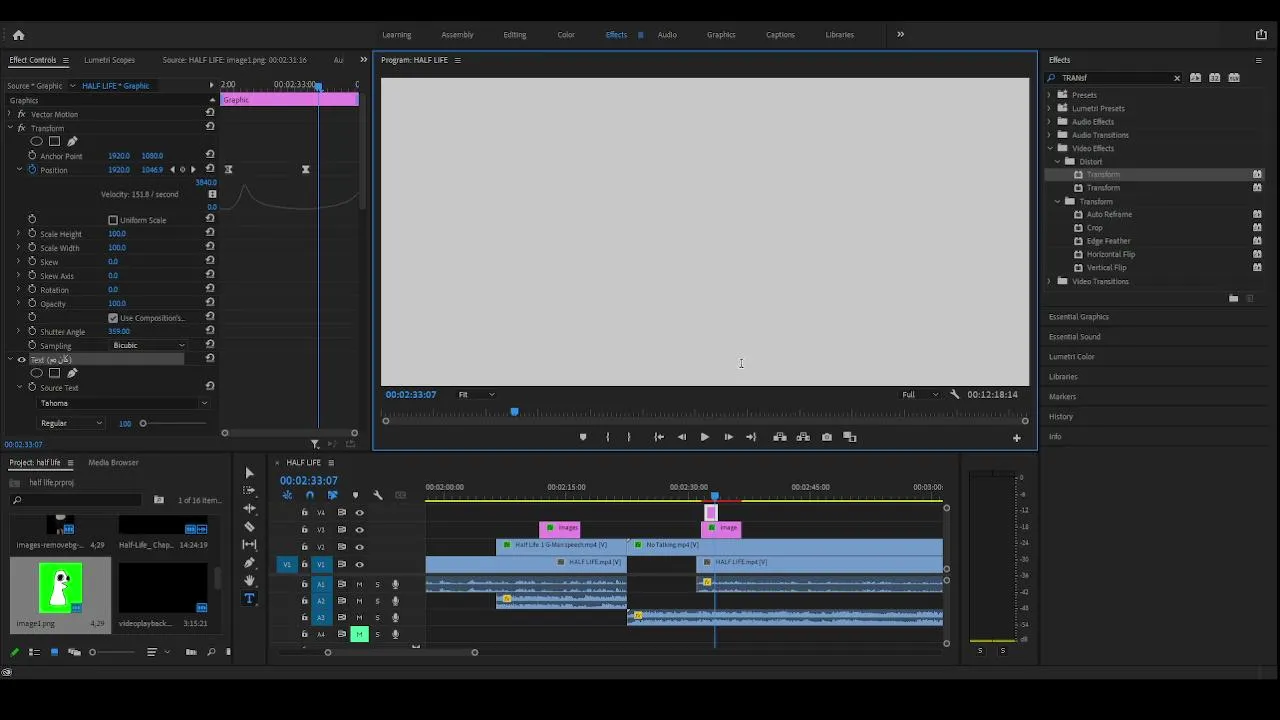
Task: Open the Essential Graphics panel
Action: (x=1079, y=317)
